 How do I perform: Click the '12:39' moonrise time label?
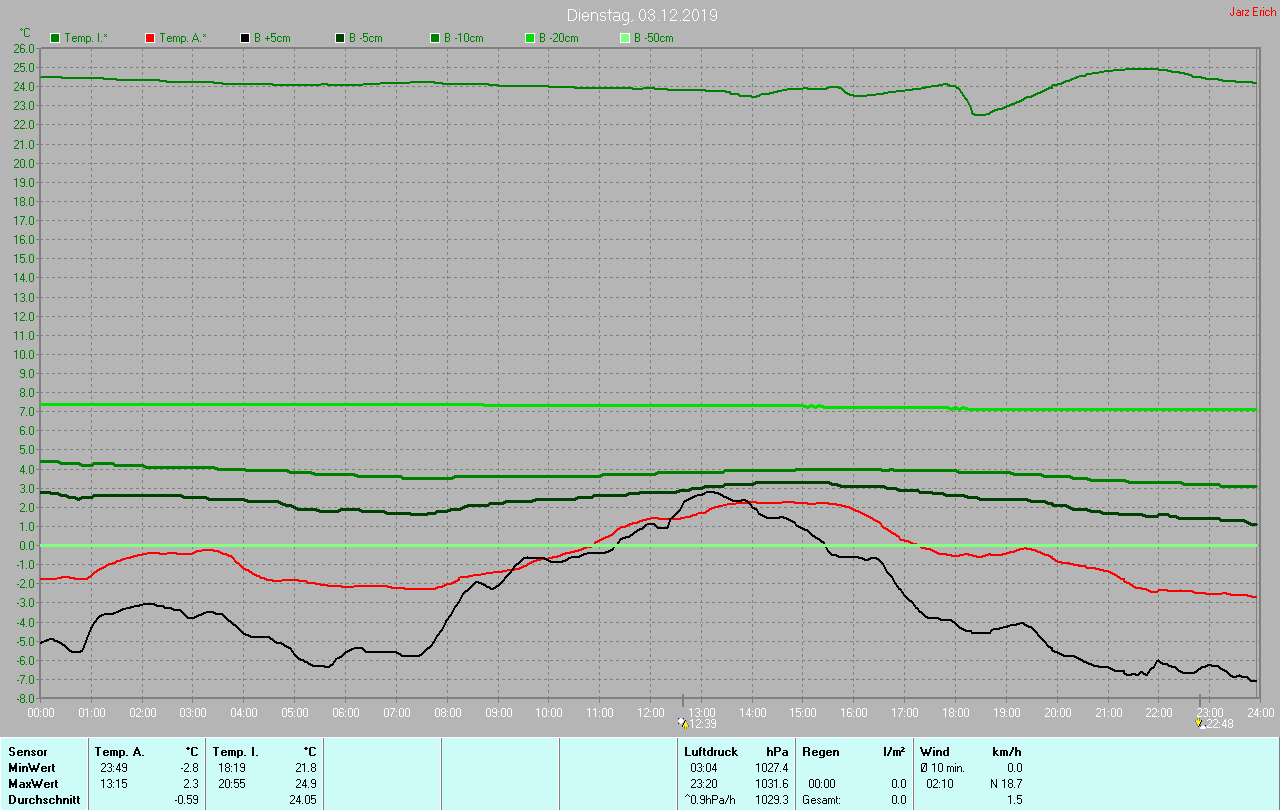click(704, 724)
